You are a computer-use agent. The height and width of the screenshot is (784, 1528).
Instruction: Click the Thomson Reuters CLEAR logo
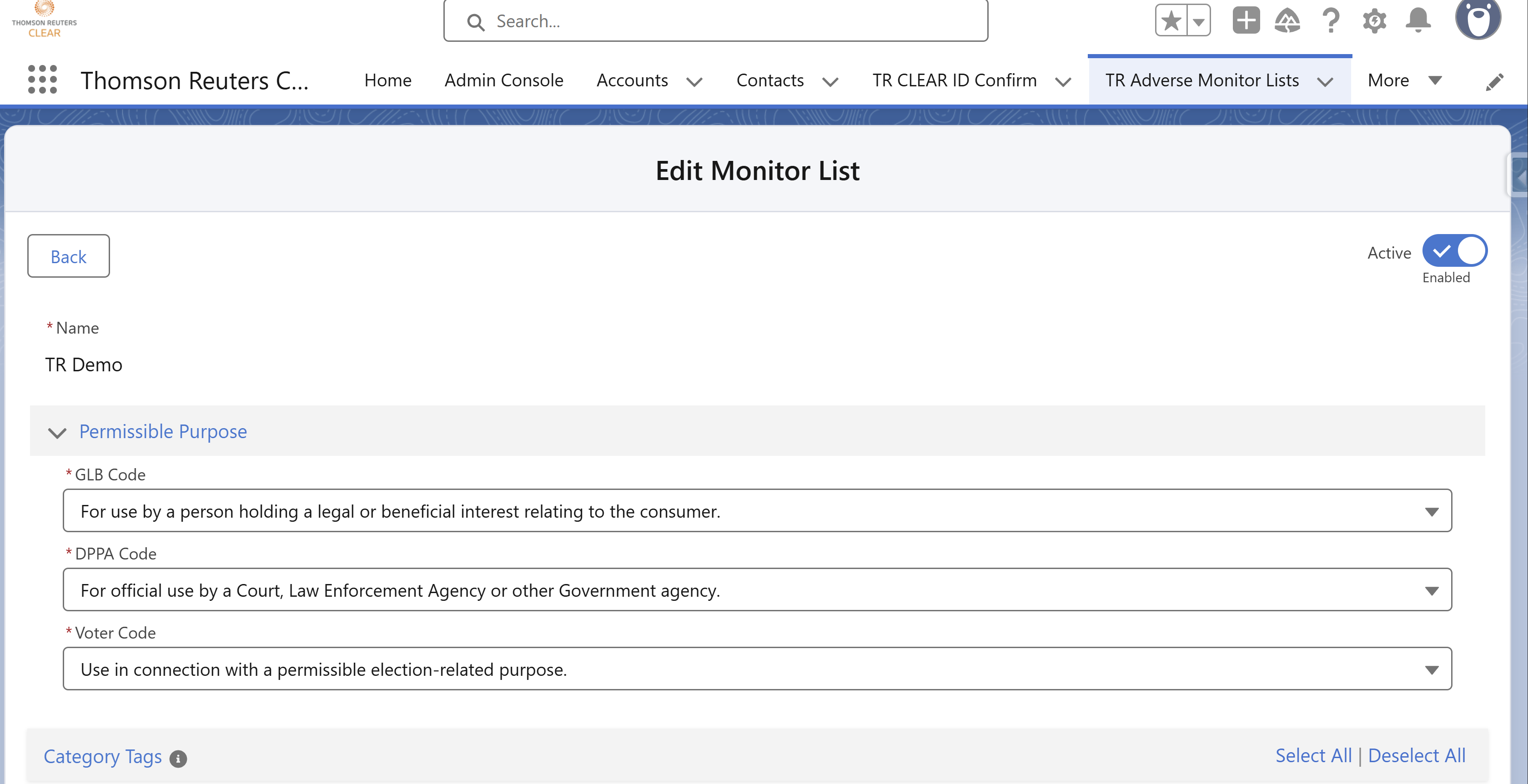(x=45, y=20)
